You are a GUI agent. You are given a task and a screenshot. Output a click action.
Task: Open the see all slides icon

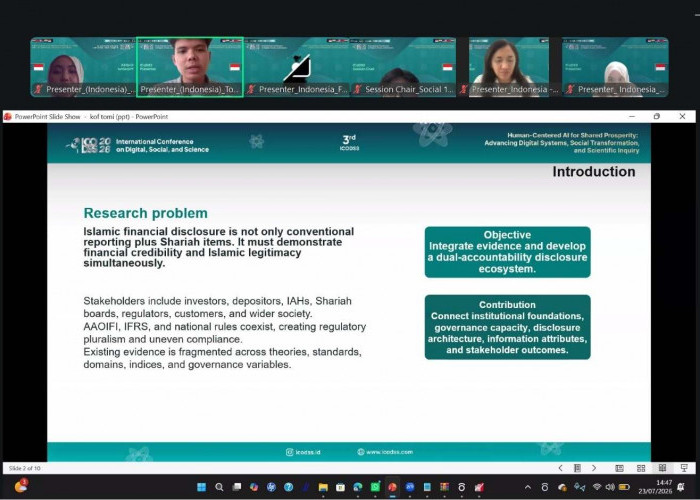pyautogui.click(x=577, y=468)
